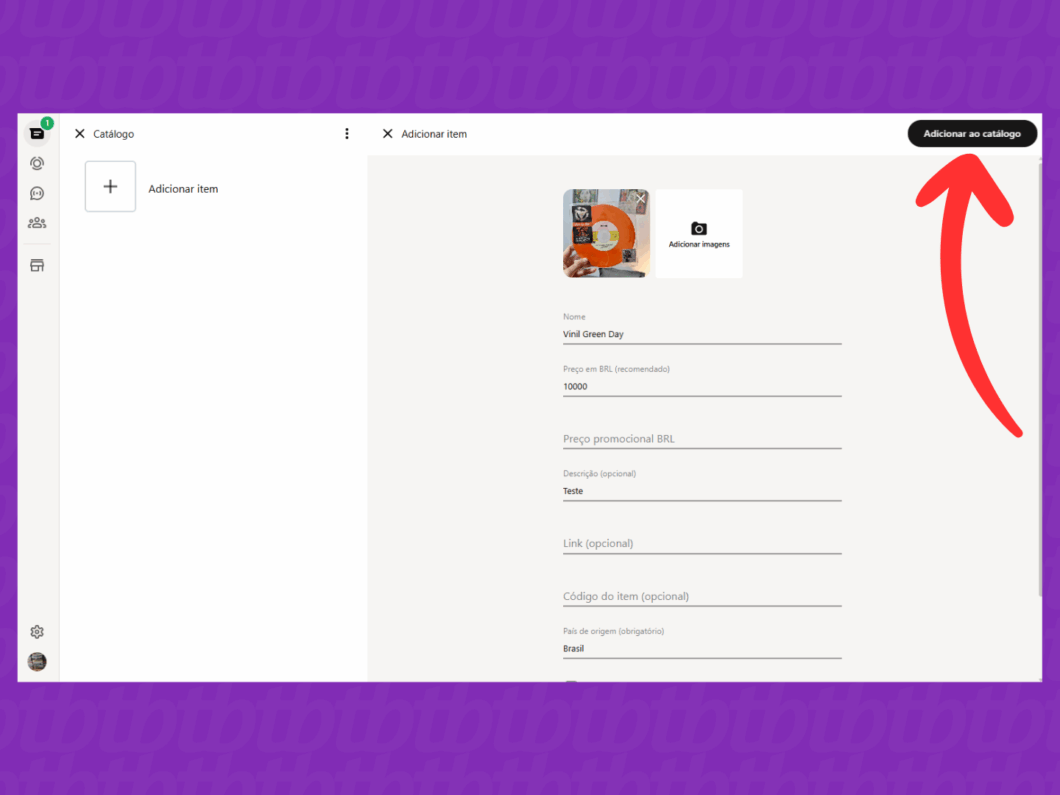1060x795 pixels.
Task: Click the profile avatar in sidebar
Action: pos(37,661)
